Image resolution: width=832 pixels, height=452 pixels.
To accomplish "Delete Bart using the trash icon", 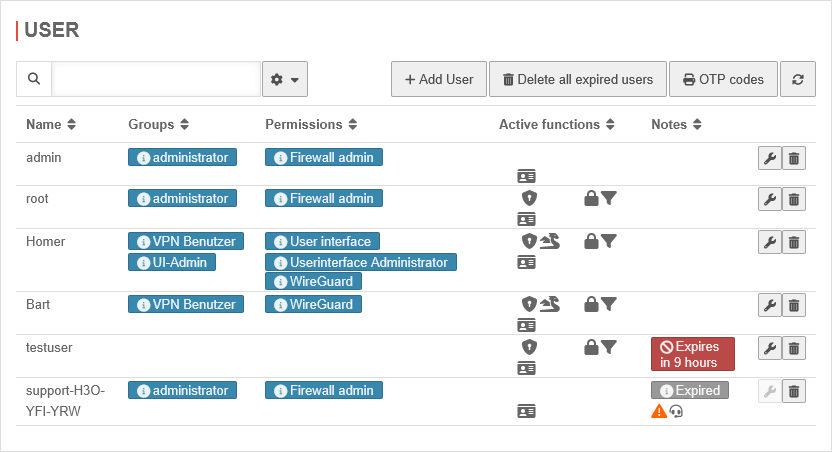I will click(794, 305).
